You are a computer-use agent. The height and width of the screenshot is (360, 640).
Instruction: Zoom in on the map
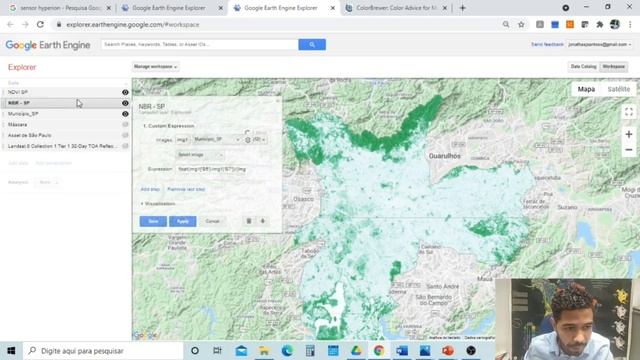pyautogui.click(x=629, y=134)
